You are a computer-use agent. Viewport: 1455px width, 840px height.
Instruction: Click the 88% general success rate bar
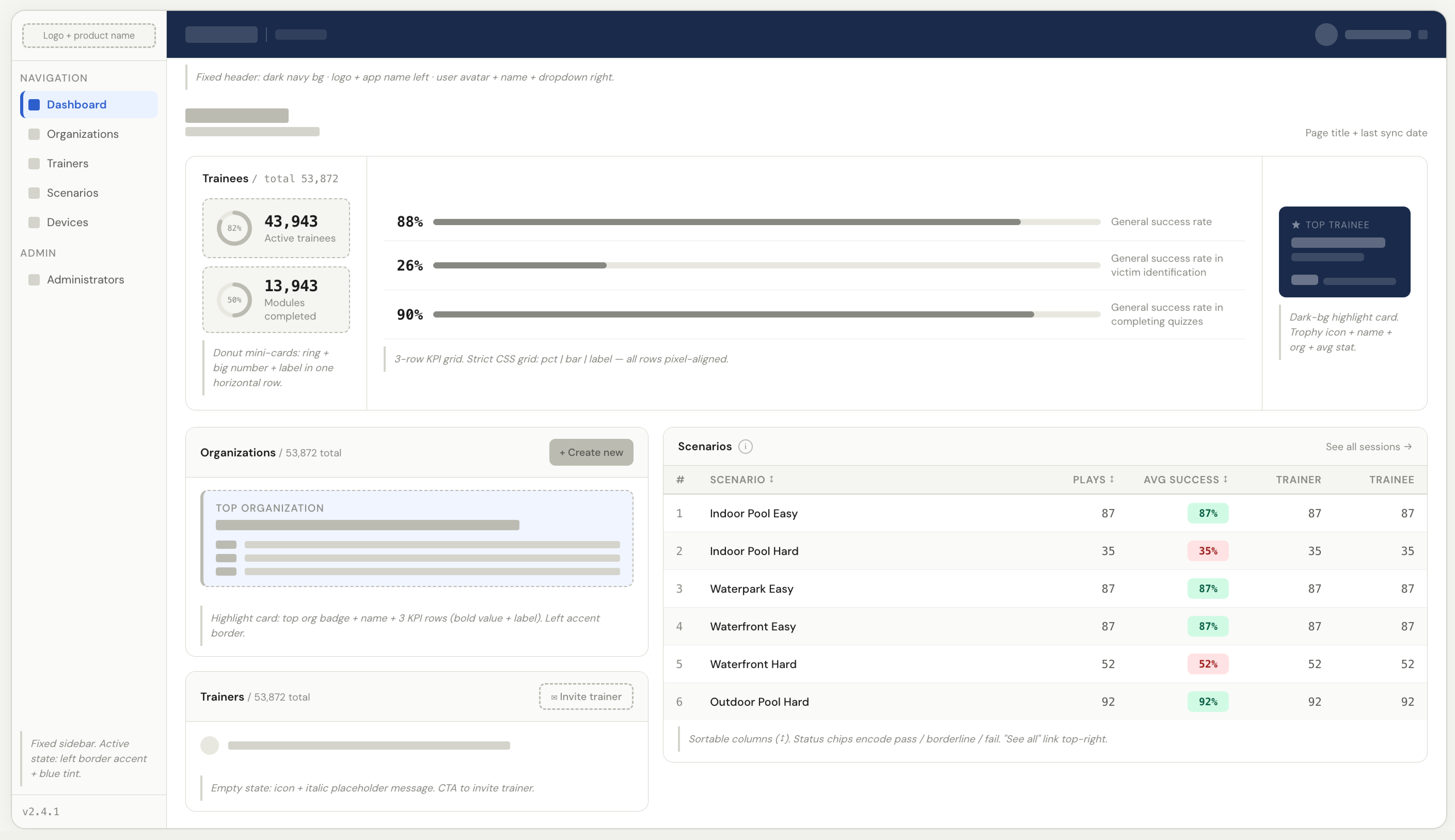point(767,221)
